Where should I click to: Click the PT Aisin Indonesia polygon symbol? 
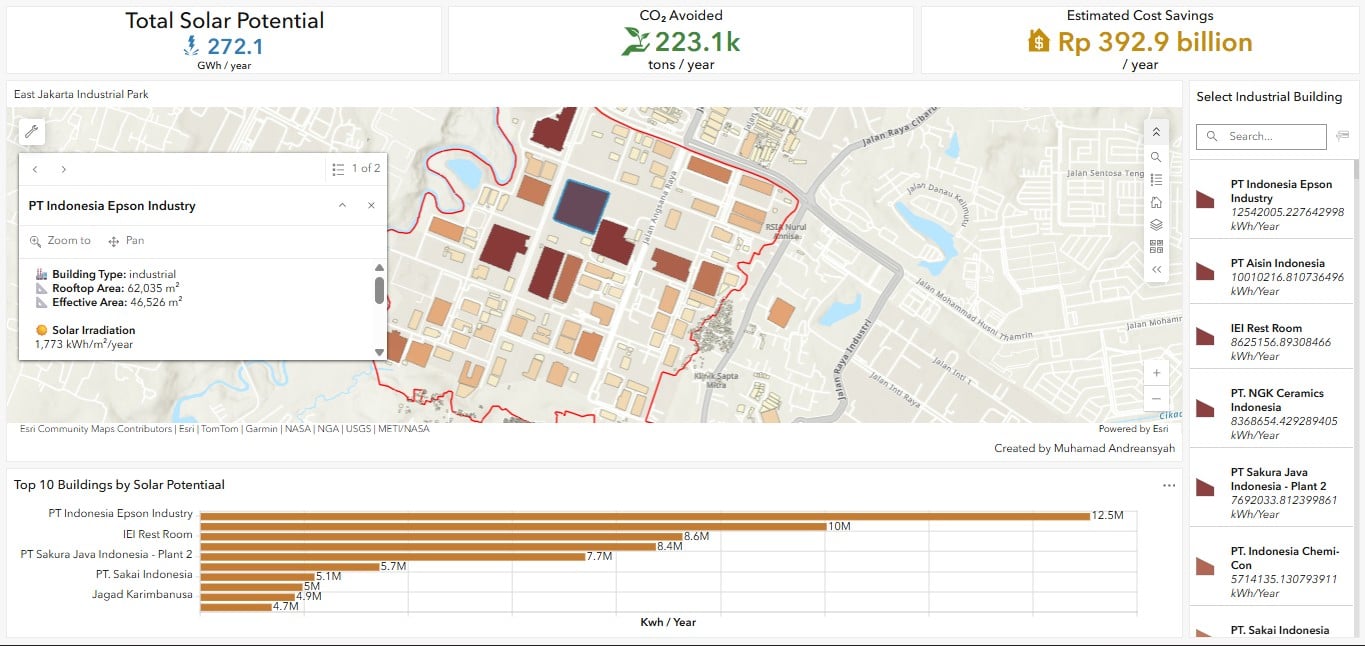coord(1204,271)
